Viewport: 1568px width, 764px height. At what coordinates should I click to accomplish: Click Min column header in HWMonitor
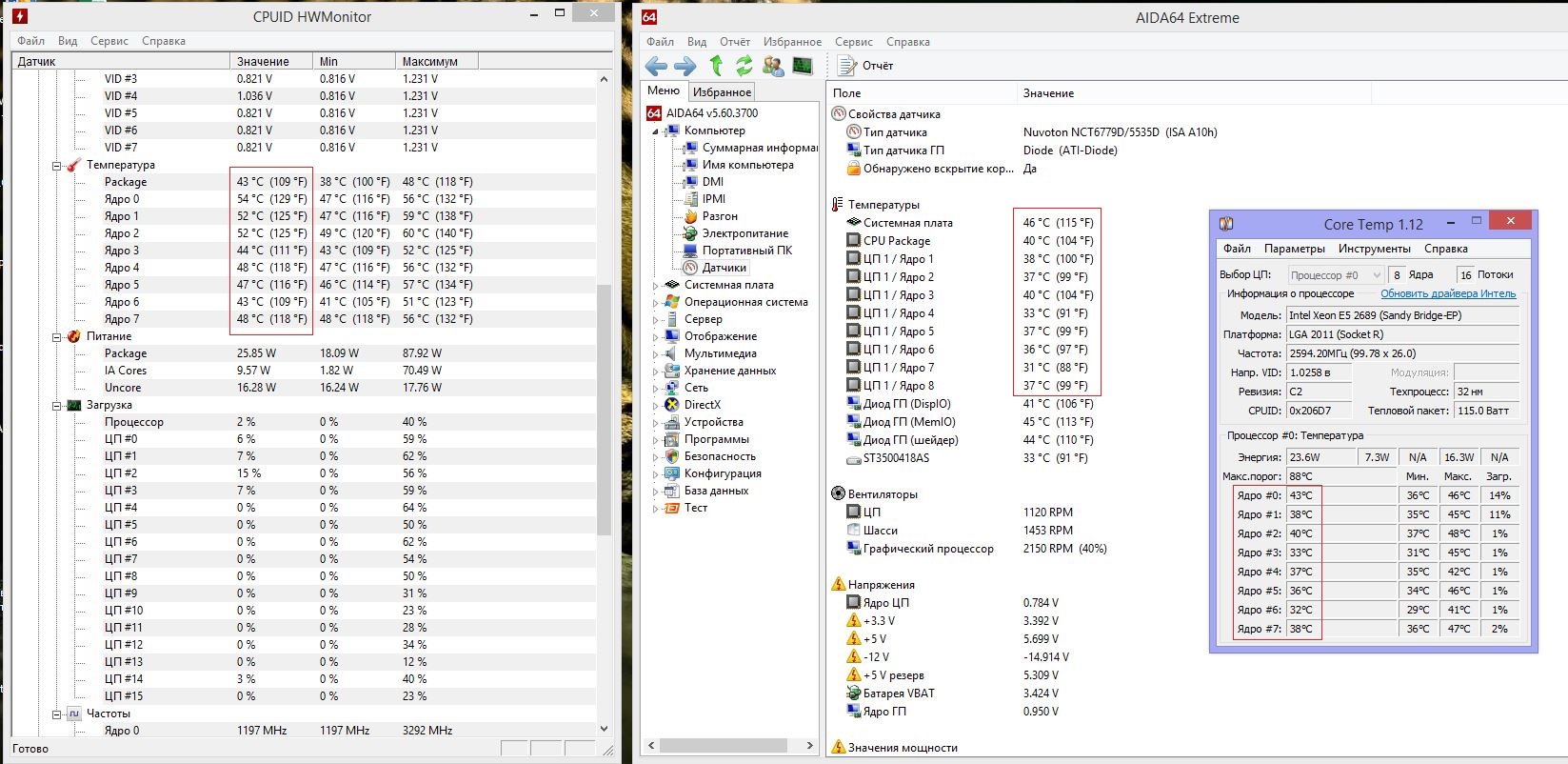coord(354,61)
